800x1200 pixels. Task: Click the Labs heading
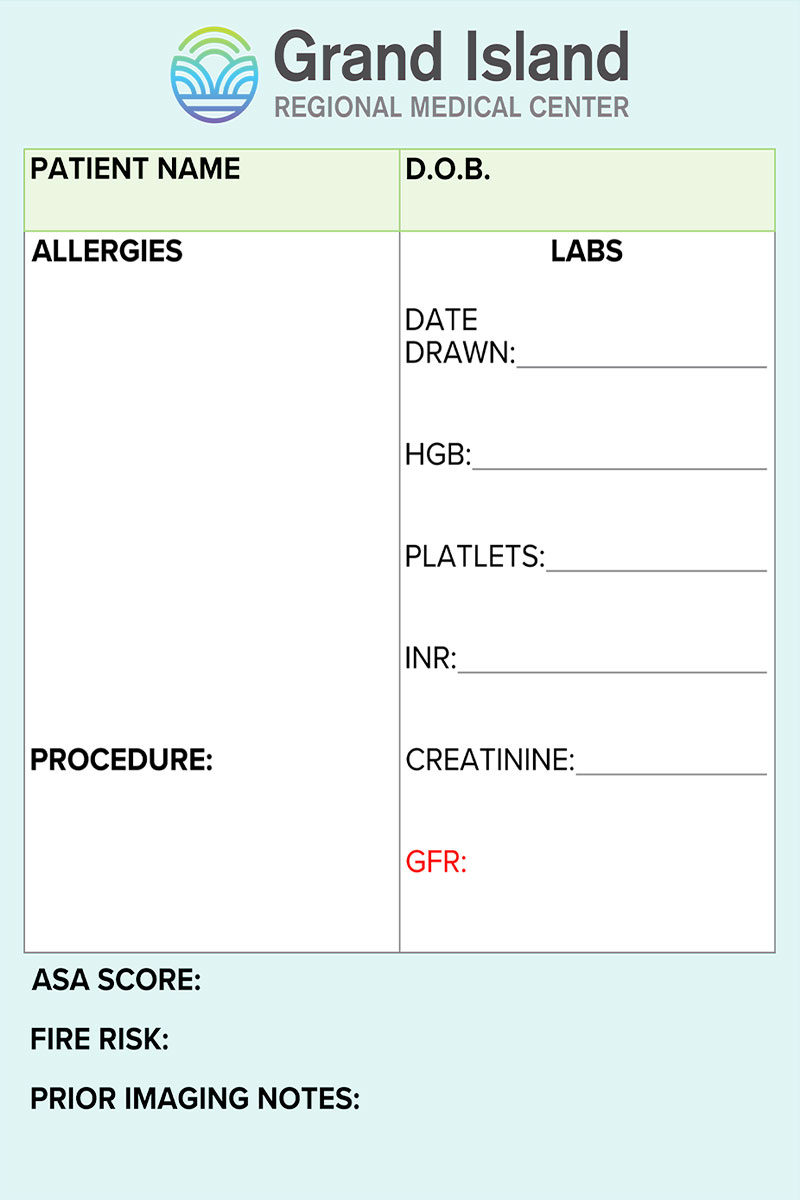[x=587, y=251]
